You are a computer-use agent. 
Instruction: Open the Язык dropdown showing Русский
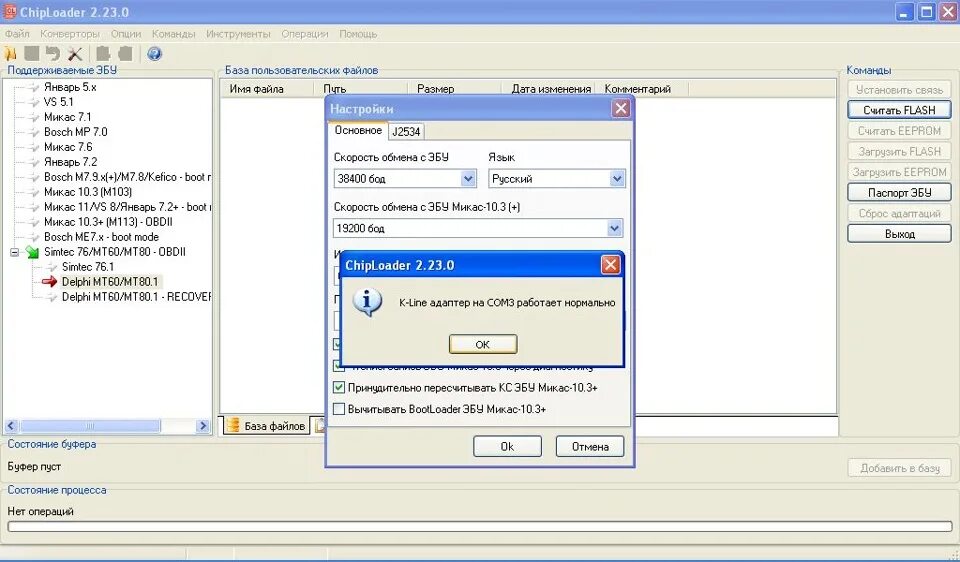pyautogui.click(x=617, y=179)
